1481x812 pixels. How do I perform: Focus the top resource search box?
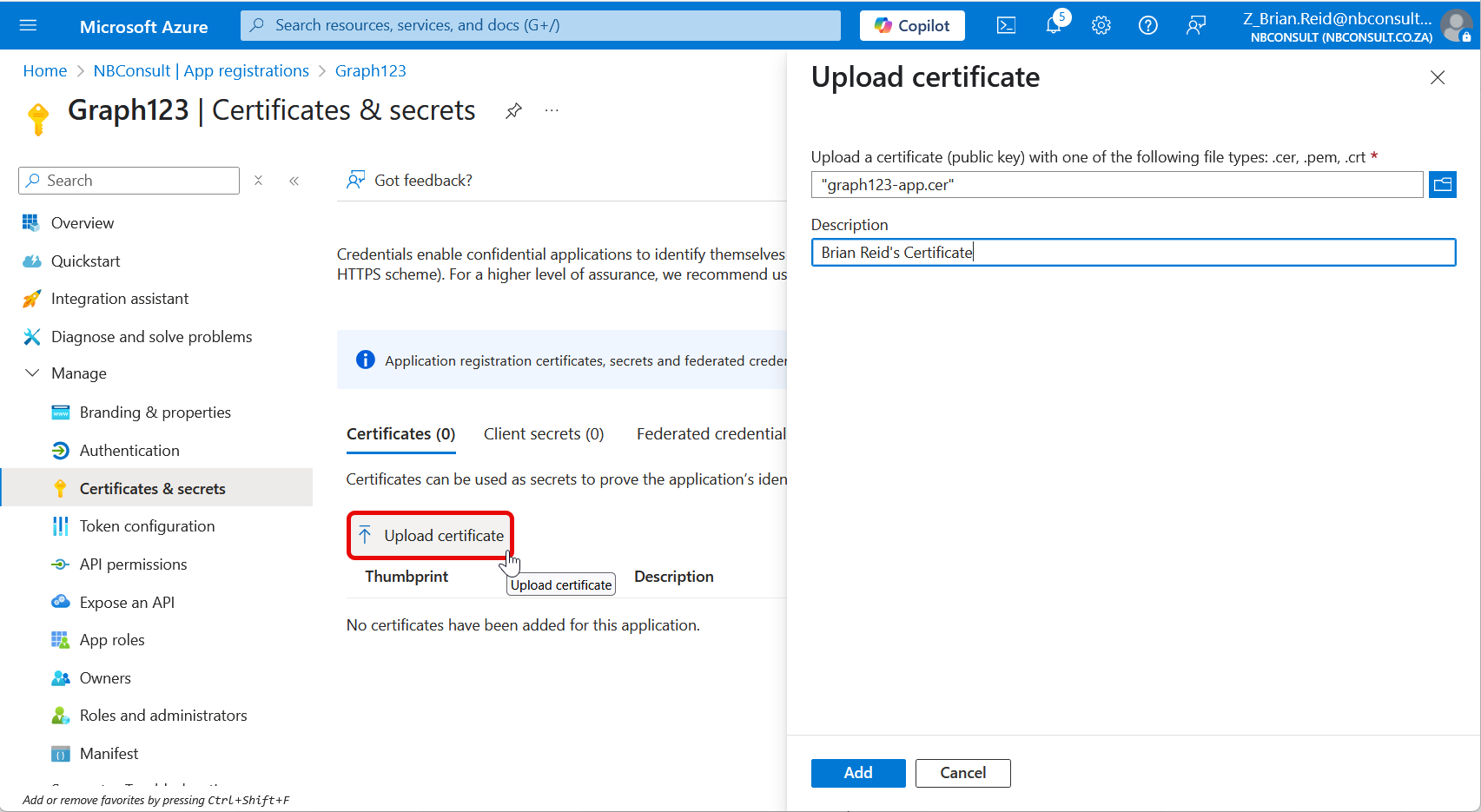540,25
